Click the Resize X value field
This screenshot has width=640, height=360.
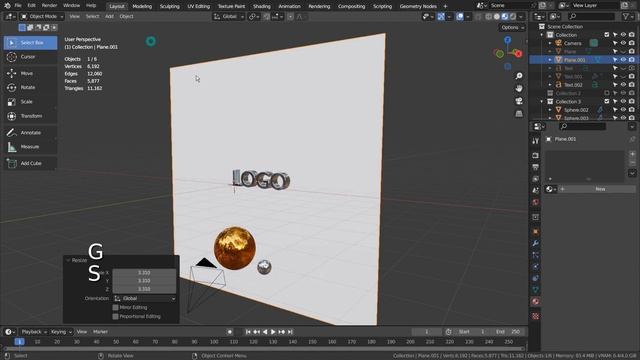144,273
